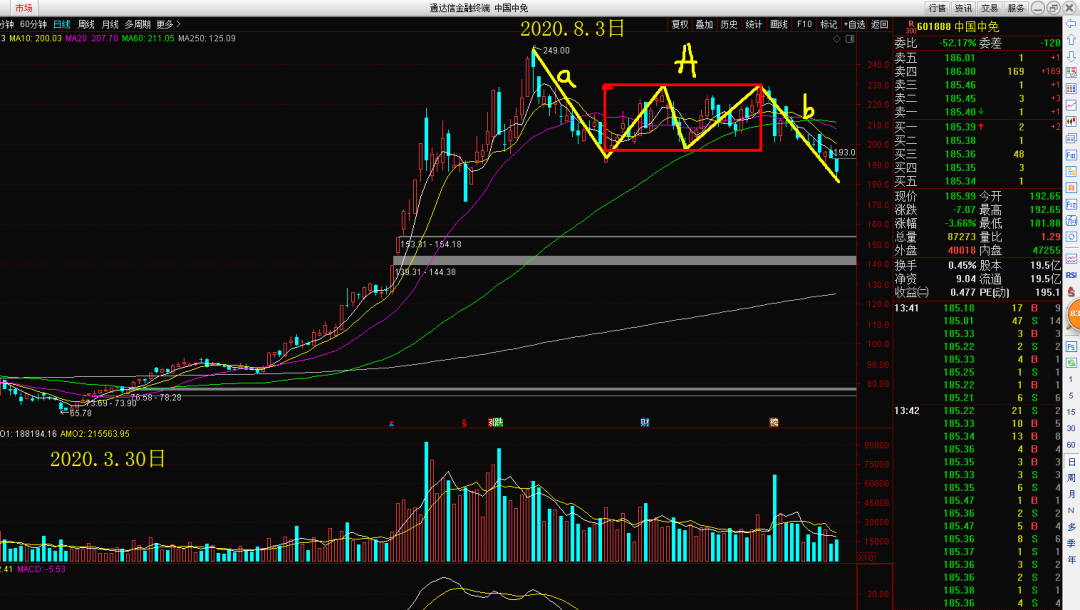Add stock via +自选 button

854,24
